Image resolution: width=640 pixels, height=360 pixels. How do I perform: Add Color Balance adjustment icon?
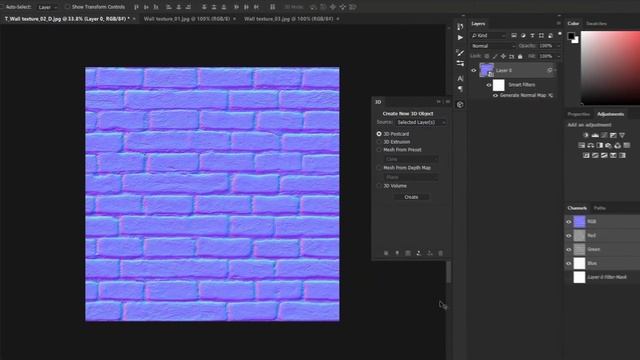[591, 145]
